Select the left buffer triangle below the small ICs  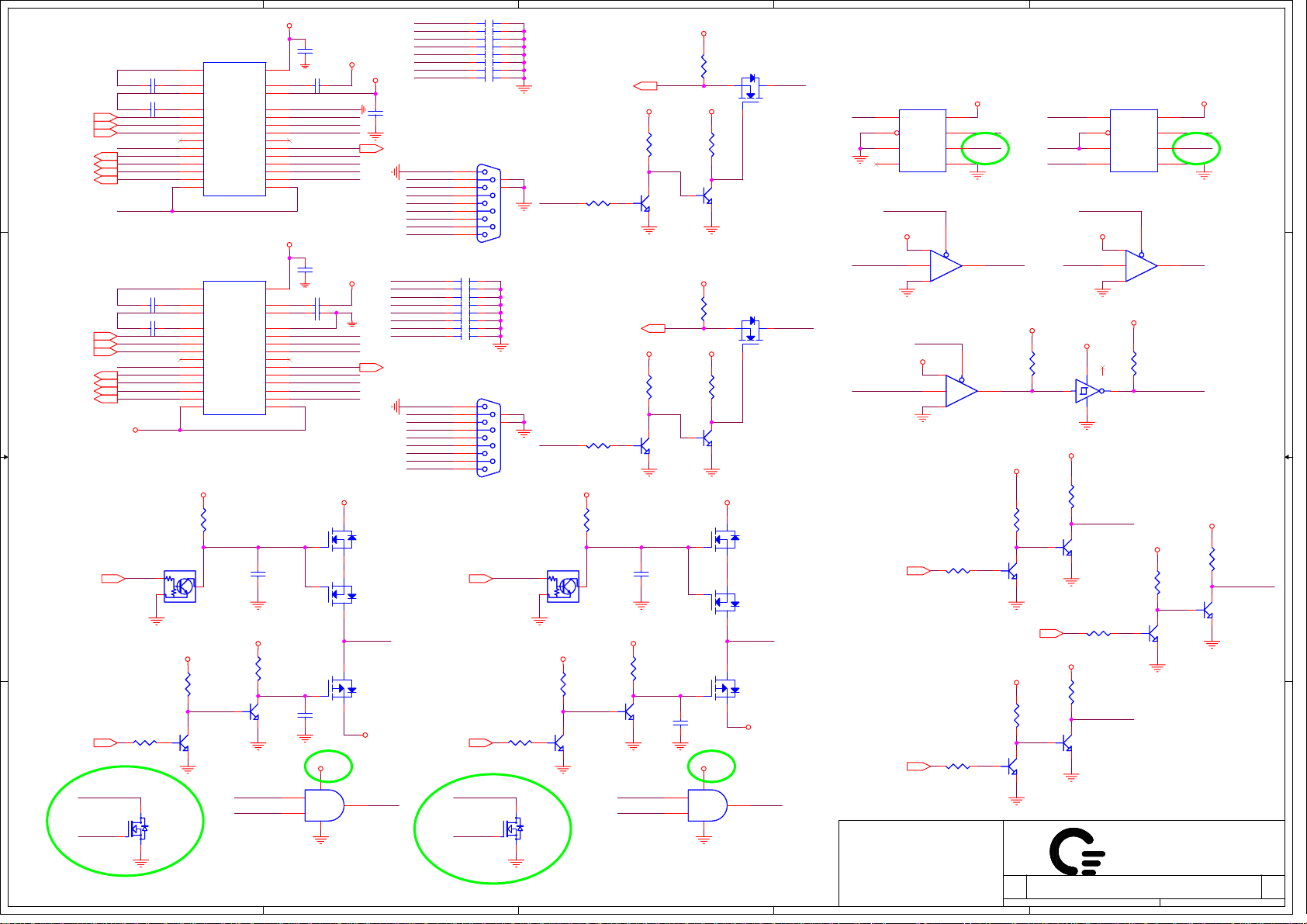[946, 265]
